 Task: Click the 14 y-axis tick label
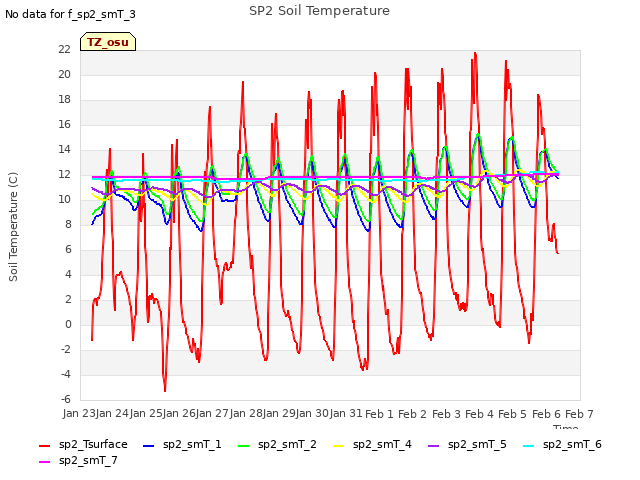click(x=64, y=149)
